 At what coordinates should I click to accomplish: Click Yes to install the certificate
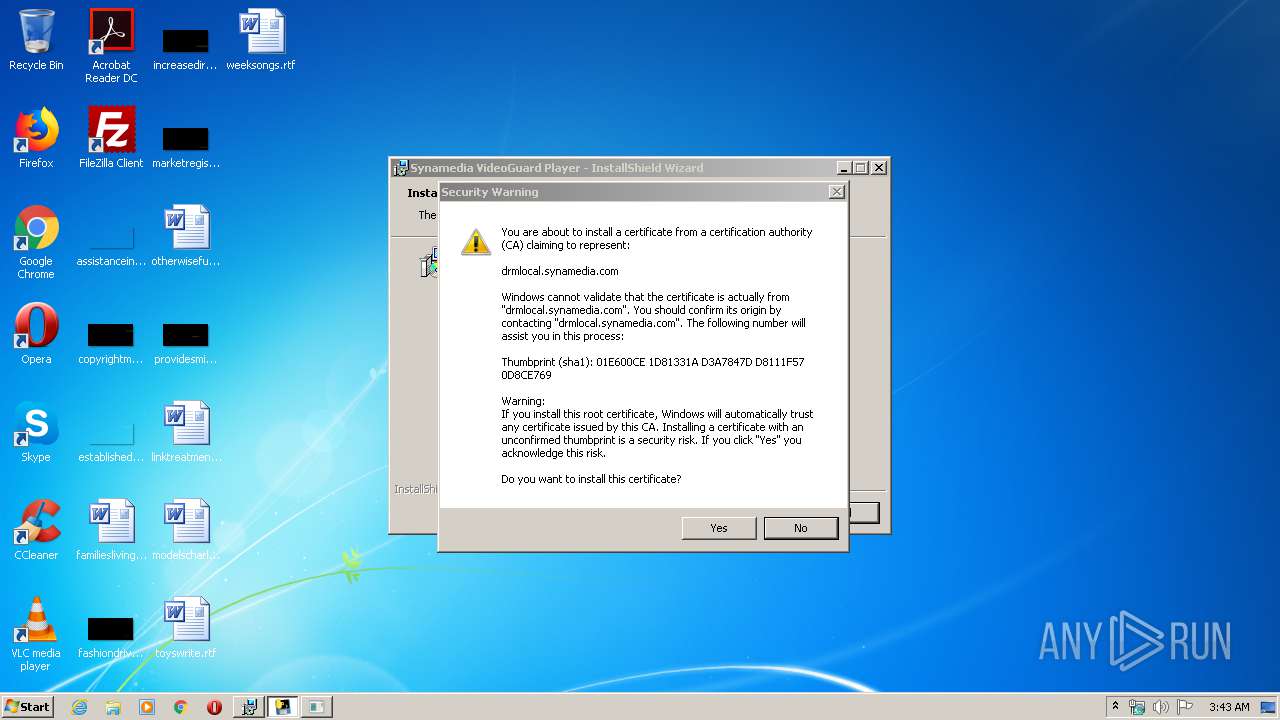719,528
